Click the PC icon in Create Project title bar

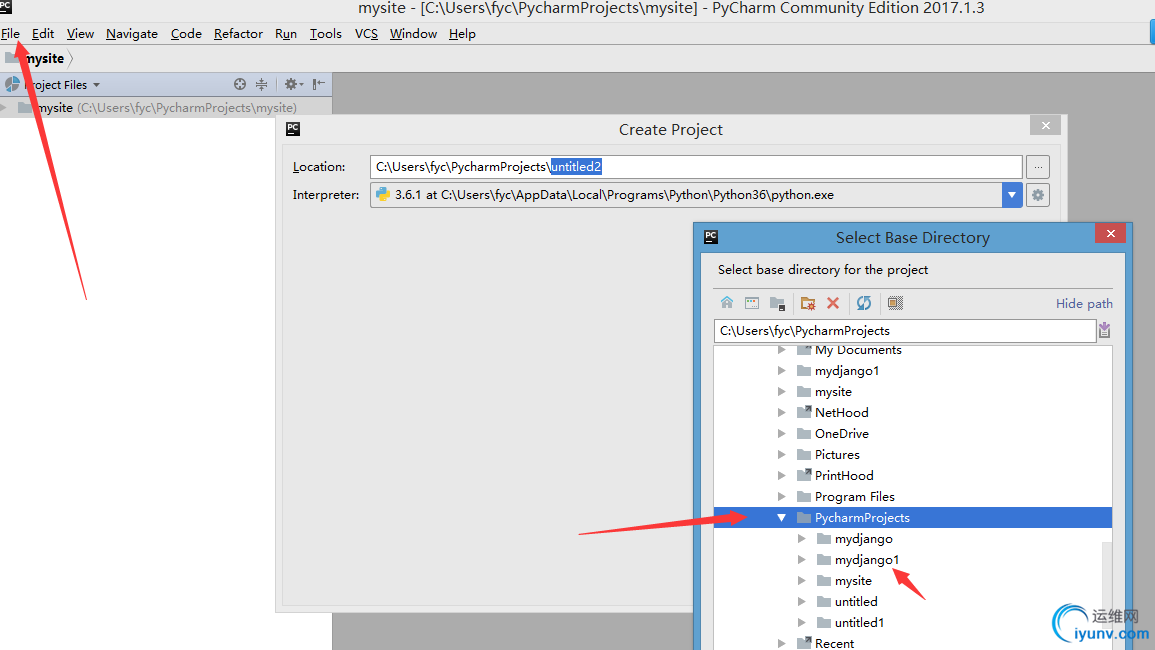coord(293,129)
